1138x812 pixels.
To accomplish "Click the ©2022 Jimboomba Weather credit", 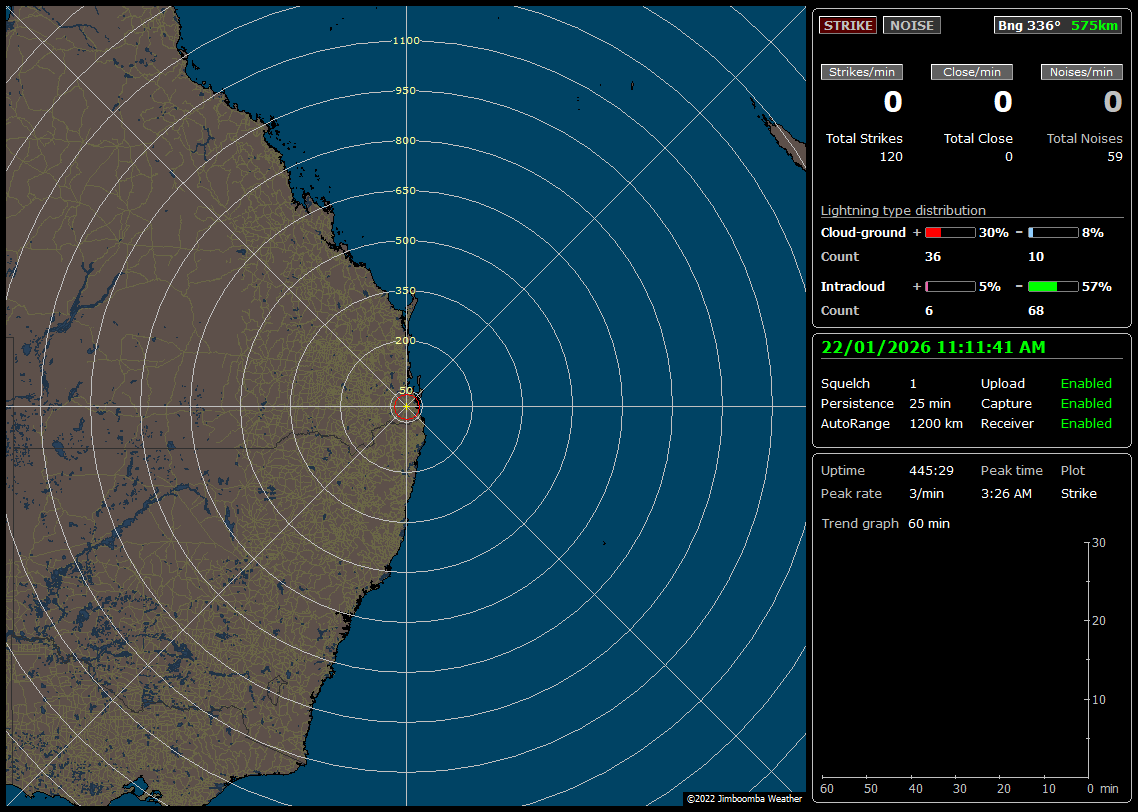I will point(745,799).
